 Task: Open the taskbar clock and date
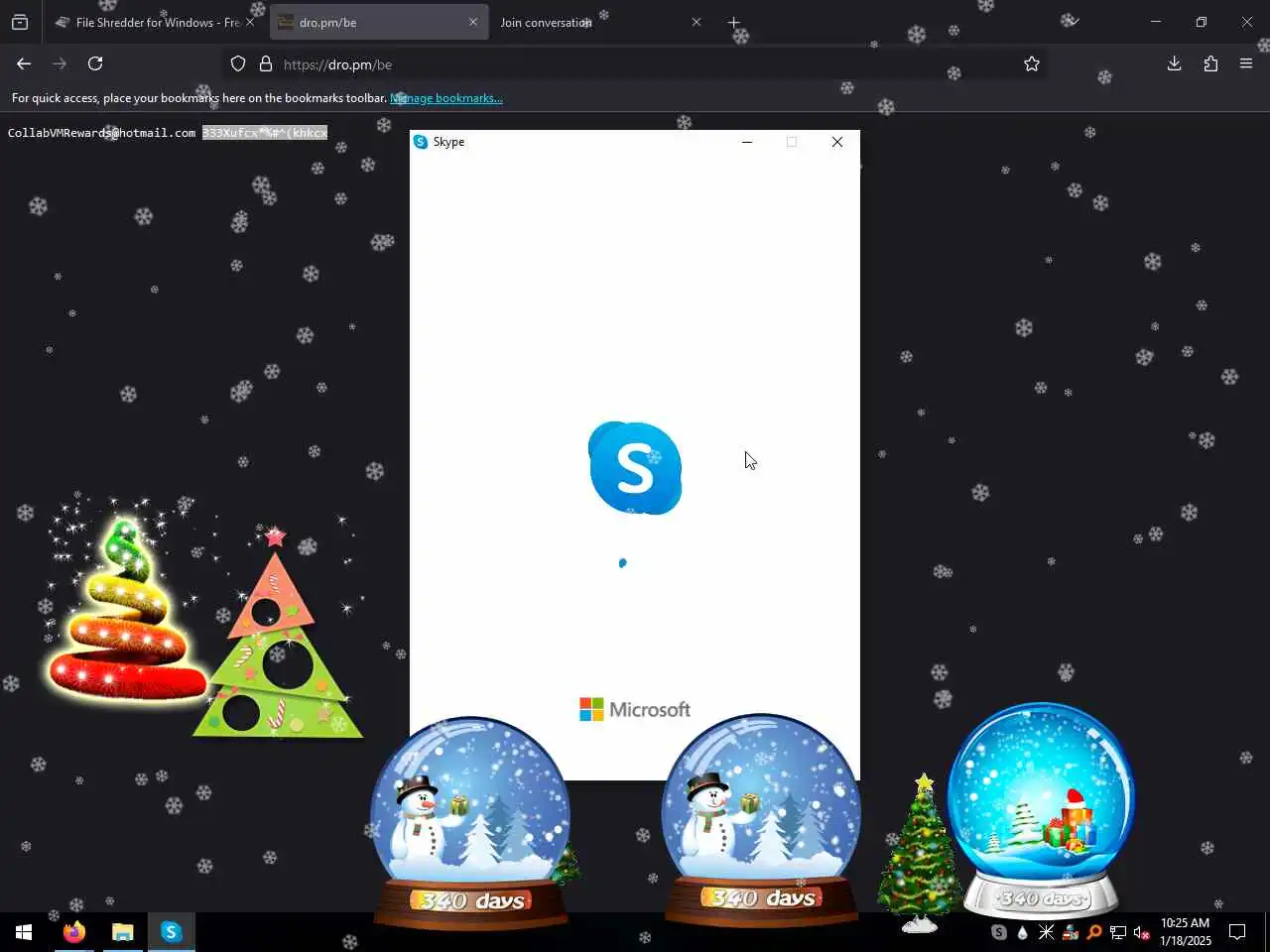pos(1186,932)
